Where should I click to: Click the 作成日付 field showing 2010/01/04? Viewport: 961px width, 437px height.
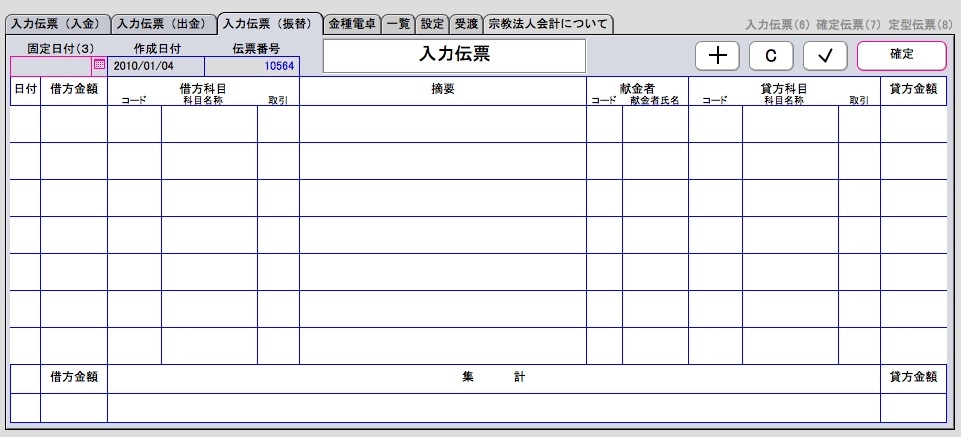coord(157,65)
